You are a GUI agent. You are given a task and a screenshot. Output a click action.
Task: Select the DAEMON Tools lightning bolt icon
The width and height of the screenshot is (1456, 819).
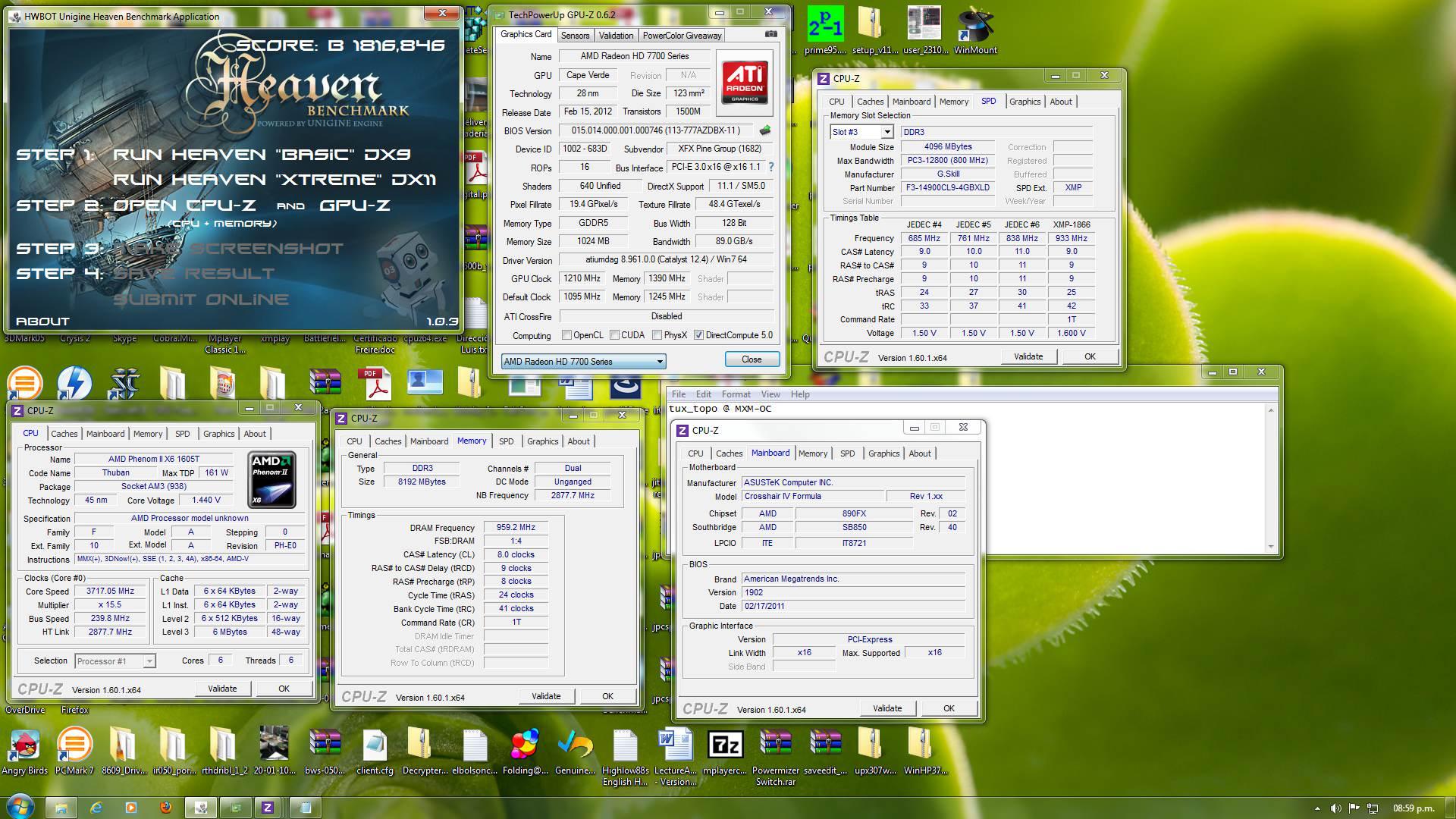[74, 383]
